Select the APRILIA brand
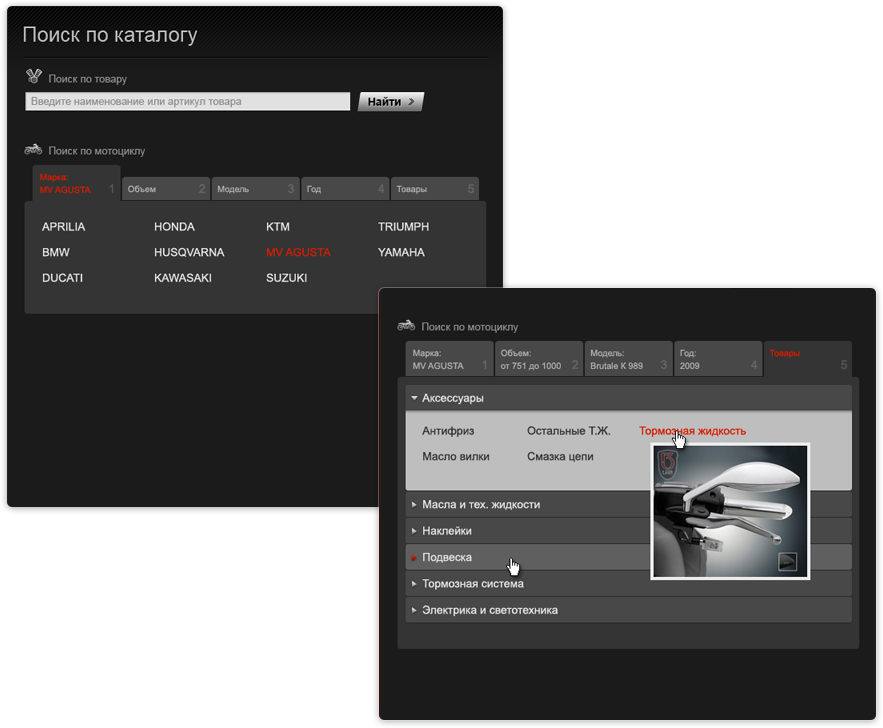The width and height of the screenshot is (883, 728). tap(64, 226)
